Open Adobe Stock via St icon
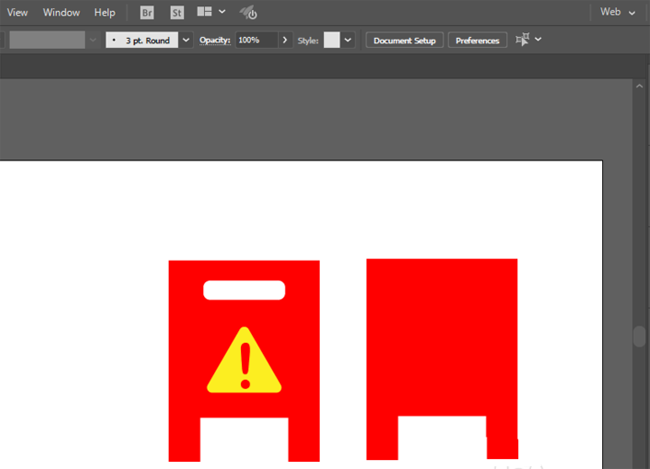The height and width of the screenshot is (469, 650). (177, 13)
